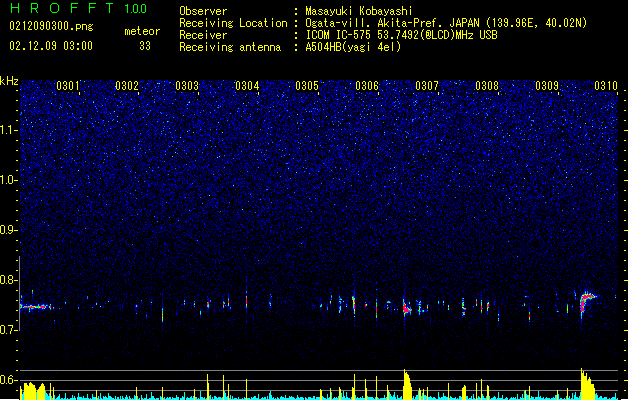Click the Receiving antenna label
629x400 pixels.
230,47
